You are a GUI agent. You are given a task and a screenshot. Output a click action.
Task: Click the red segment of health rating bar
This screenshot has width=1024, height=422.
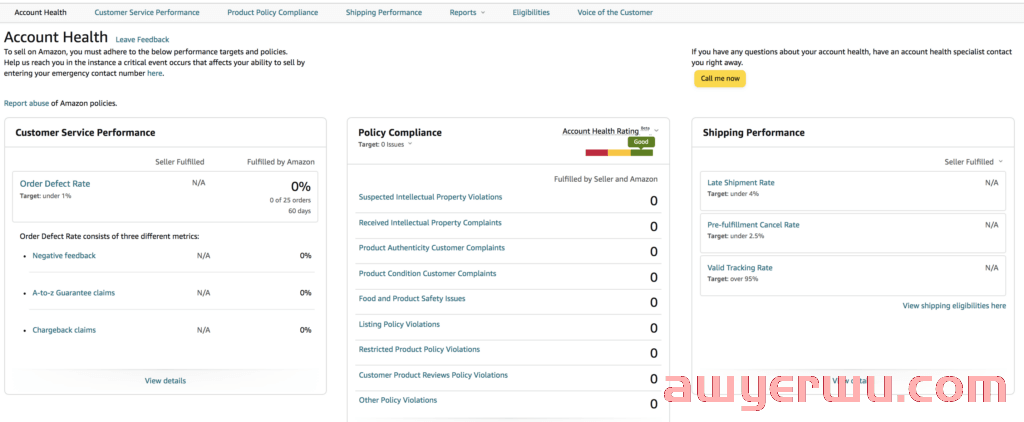coord(597,153)
